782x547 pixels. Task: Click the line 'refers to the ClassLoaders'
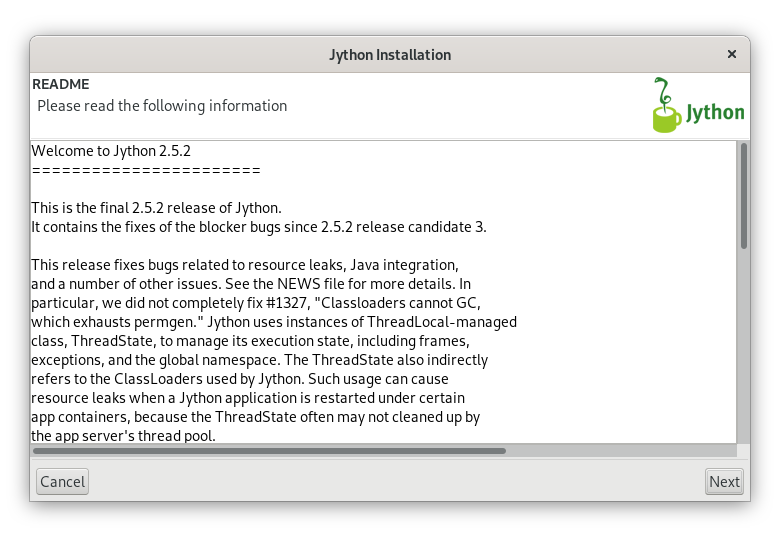pyautogui.click(x=240, y=378)
